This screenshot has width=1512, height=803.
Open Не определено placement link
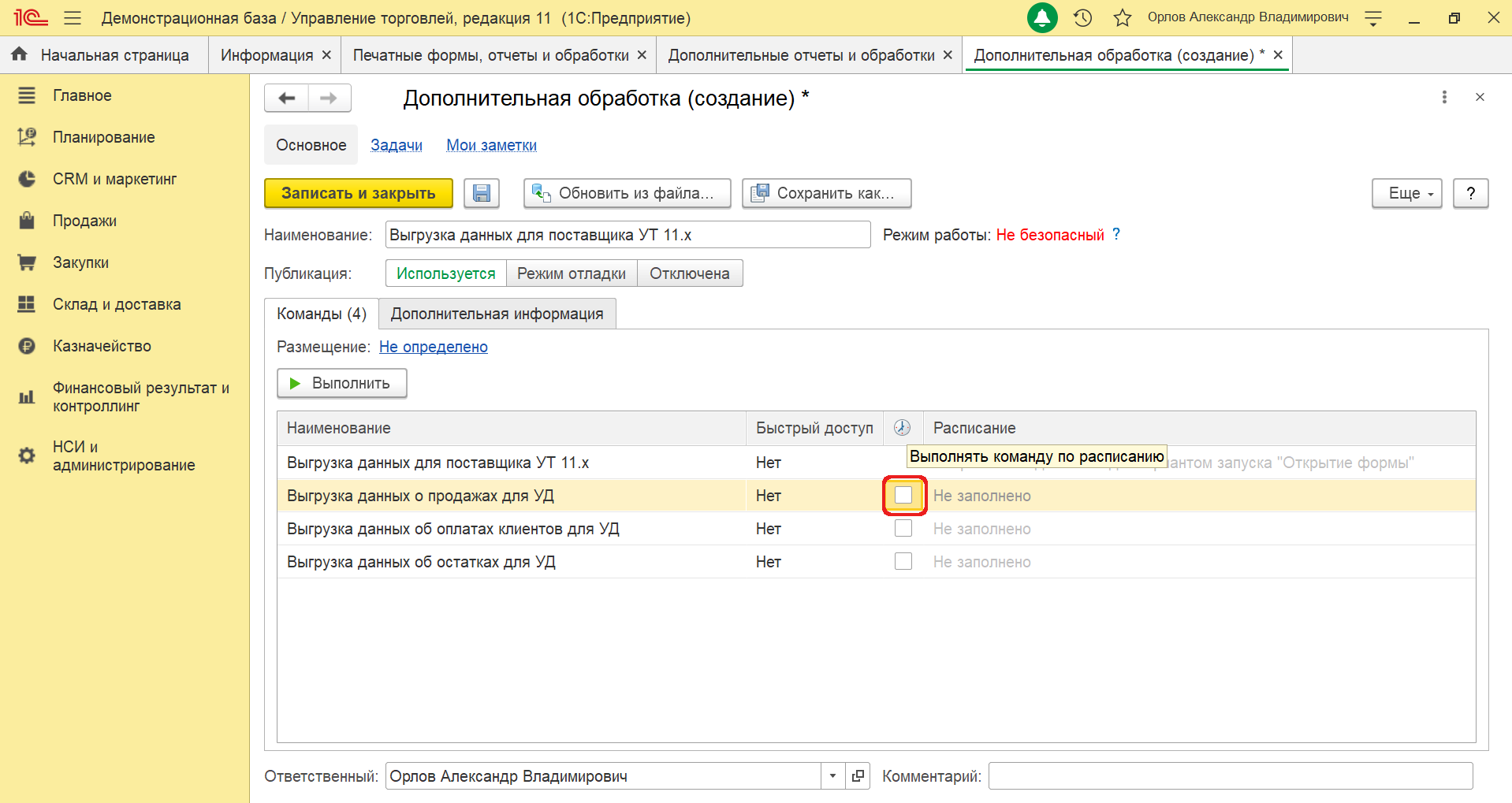pos(434,347)
